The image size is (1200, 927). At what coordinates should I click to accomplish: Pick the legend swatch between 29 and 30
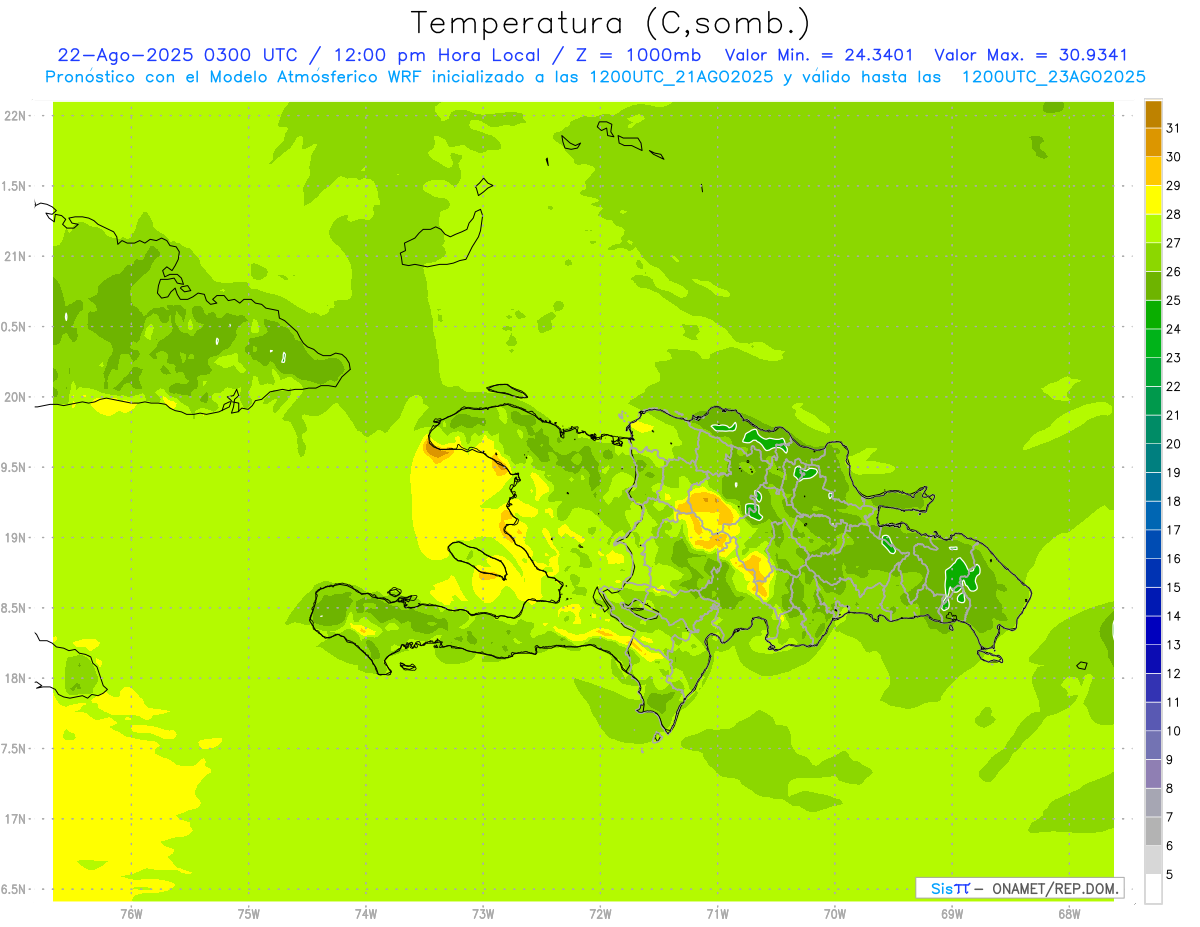(1153, 171)
